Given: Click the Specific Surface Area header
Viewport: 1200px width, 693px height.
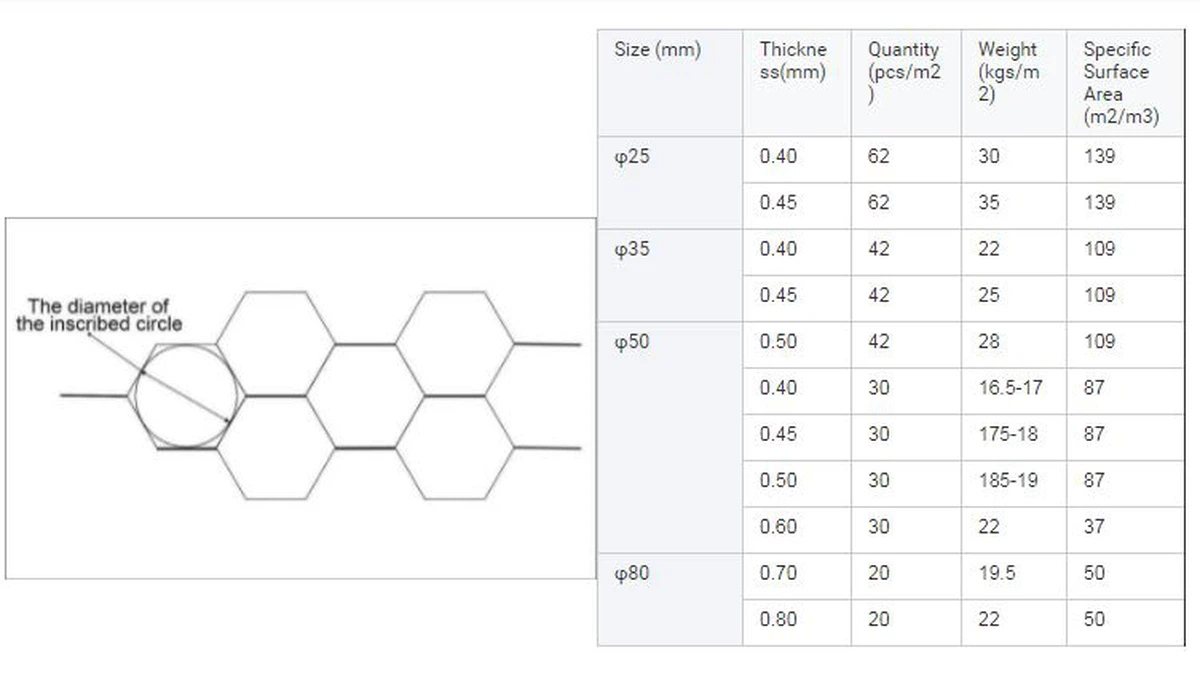Looking at the screenshot, I should (x=1120, y=83).
